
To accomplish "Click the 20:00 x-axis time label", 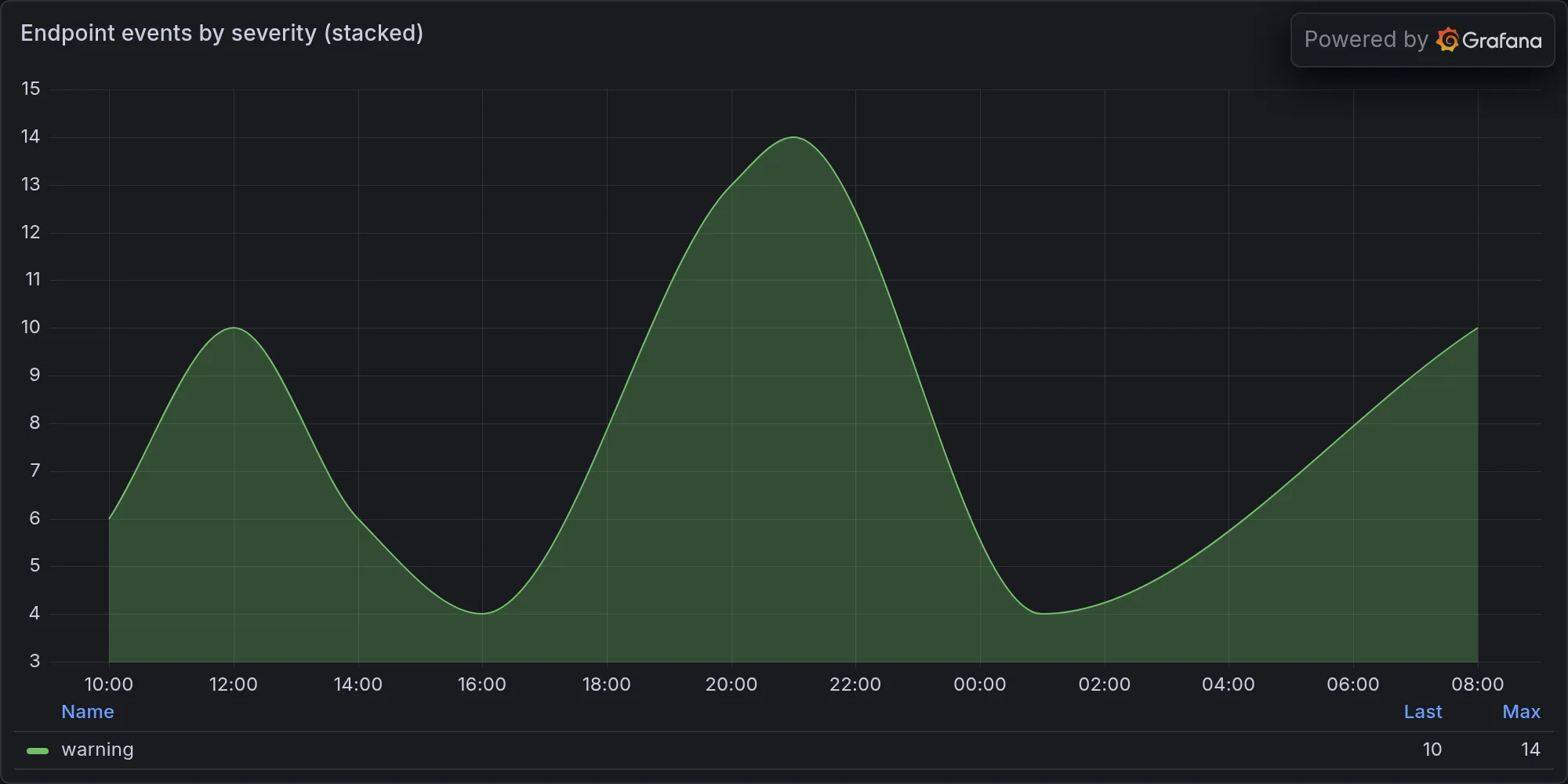I will point(731,684).
